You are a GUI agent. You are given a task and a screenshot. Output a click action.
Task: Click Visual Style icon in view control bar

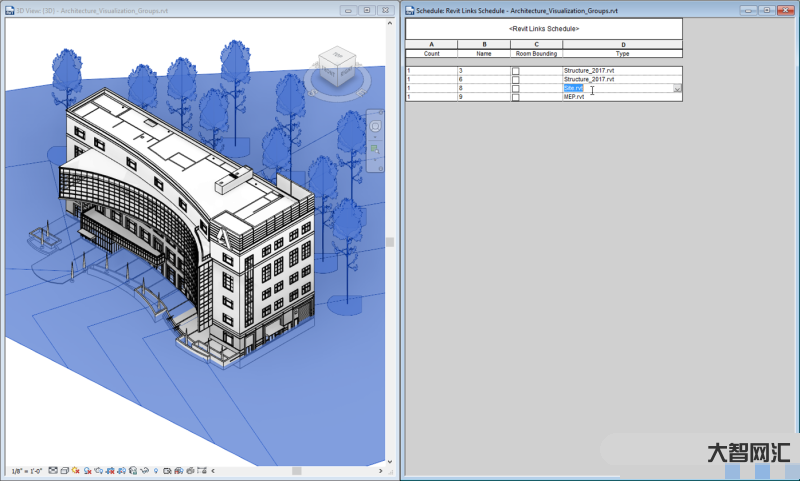point(65,470)
